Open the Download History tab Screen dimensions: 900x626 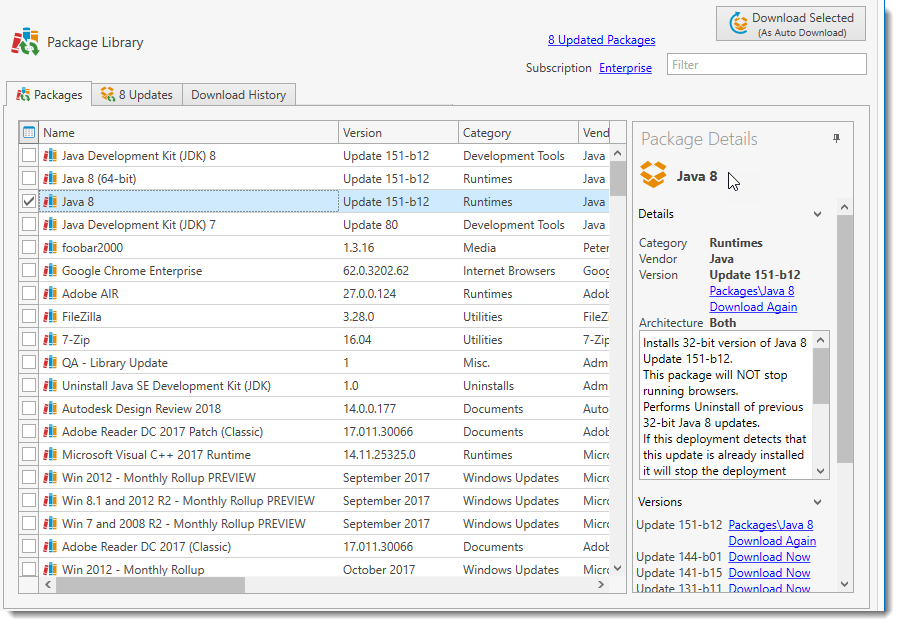(x=238, y=95)
